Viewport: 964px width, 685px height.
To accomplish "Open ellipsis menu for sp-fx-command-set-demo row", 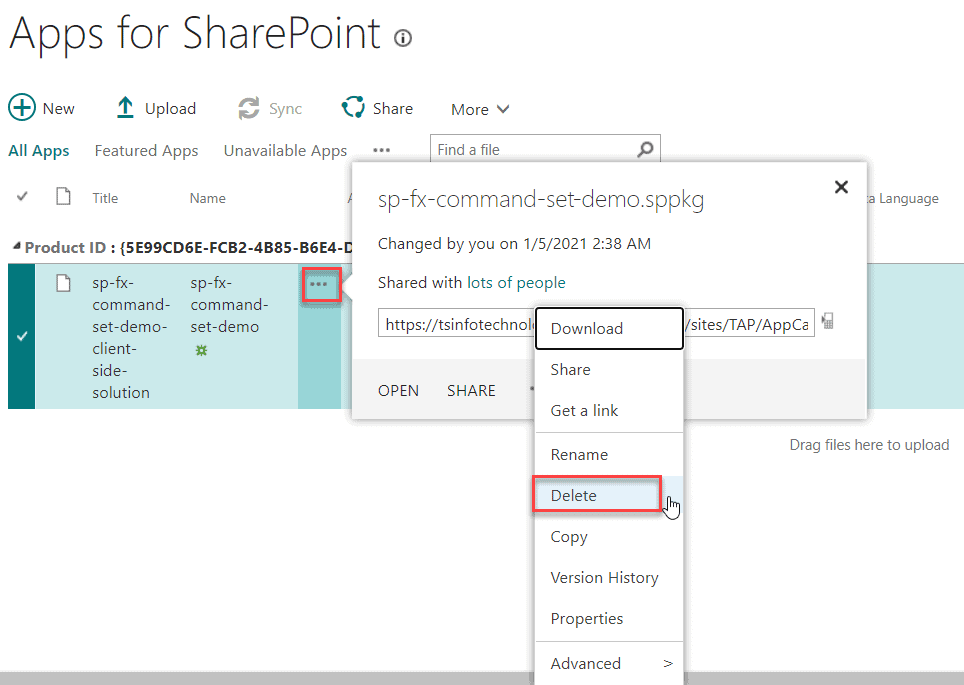I will (320, 284).
